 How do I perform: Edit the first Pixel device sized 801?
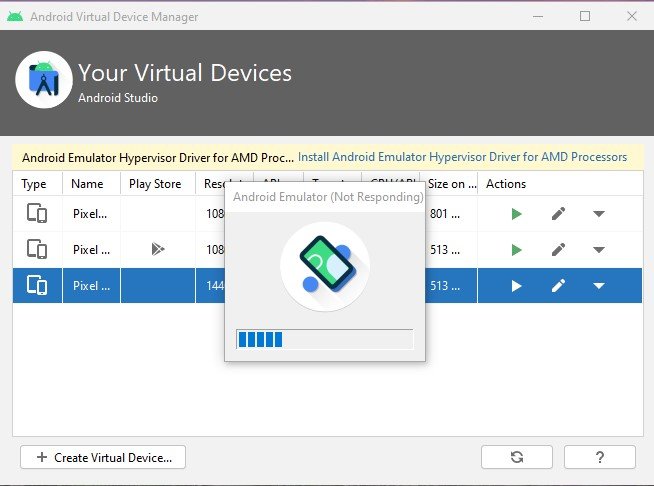558,214
